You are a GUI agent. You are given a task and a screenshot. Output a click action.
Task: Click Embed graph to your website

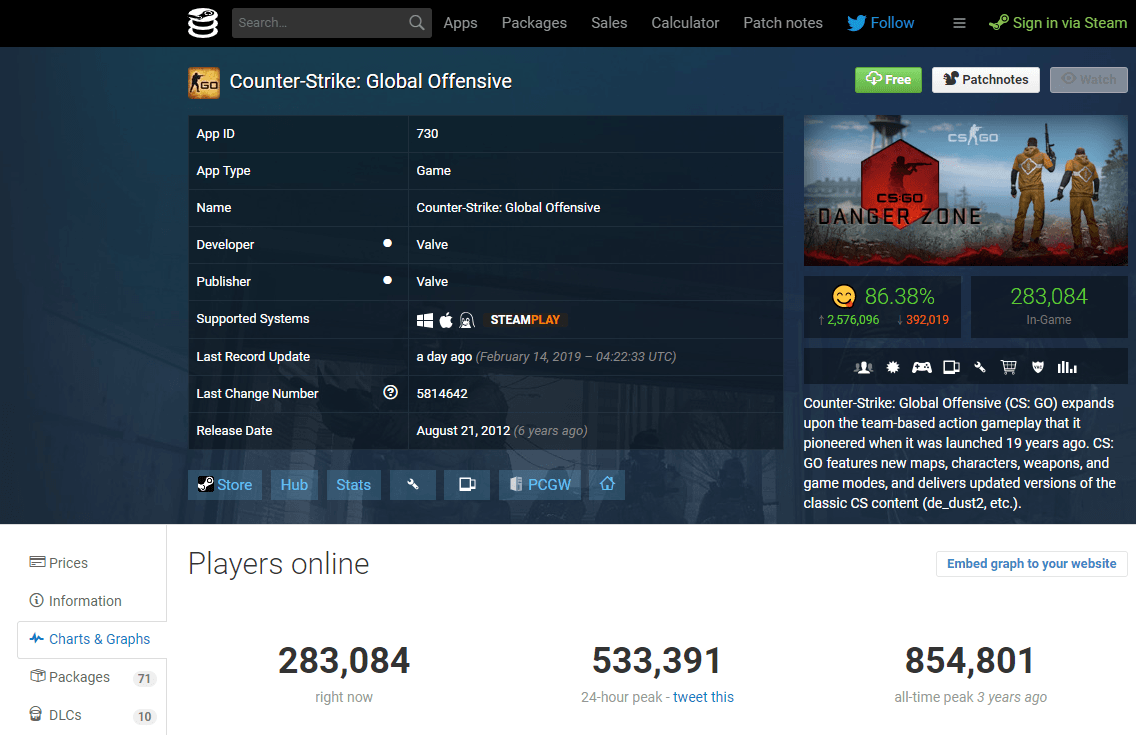(1032, 563)
